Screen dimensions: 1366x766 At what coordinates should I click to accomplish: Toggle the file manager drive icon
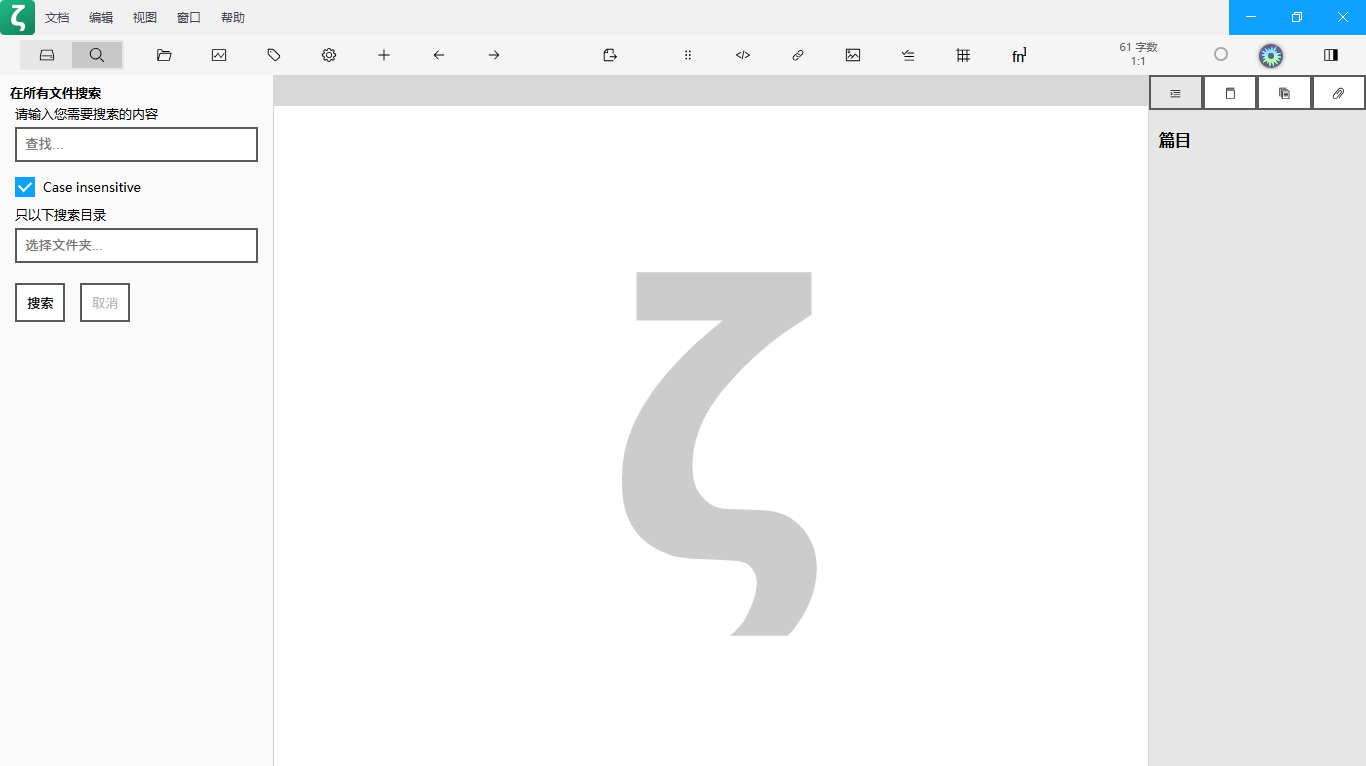pos(46,55)
